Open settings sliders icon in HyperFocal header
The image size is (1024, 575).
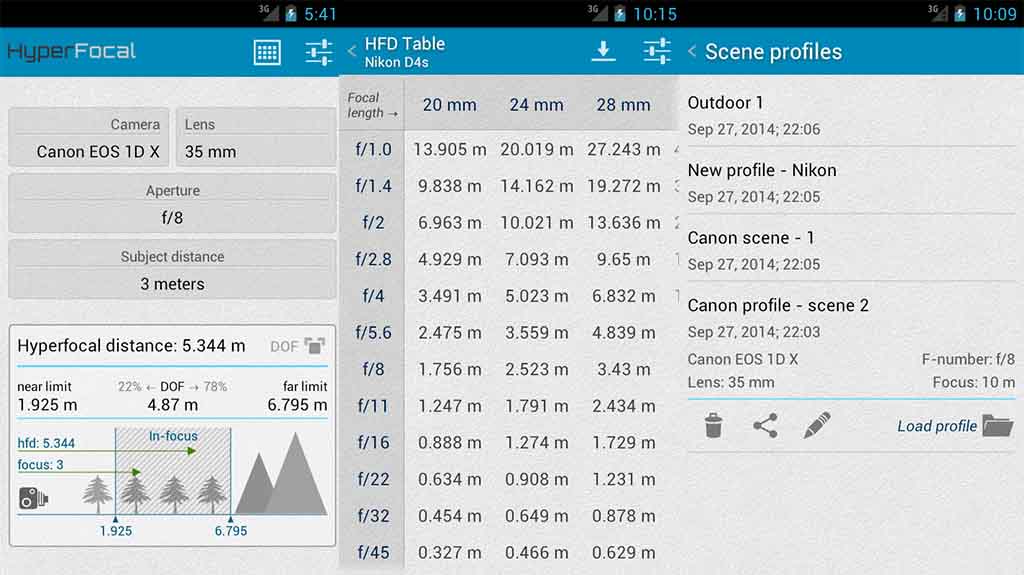319,52
